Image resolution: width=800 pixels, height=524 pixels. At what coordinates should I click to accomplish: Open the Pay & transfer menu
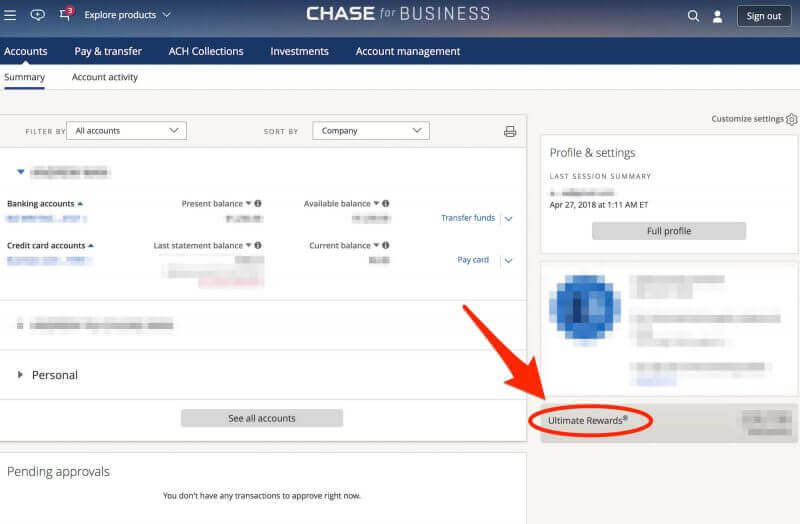(108, 51)
